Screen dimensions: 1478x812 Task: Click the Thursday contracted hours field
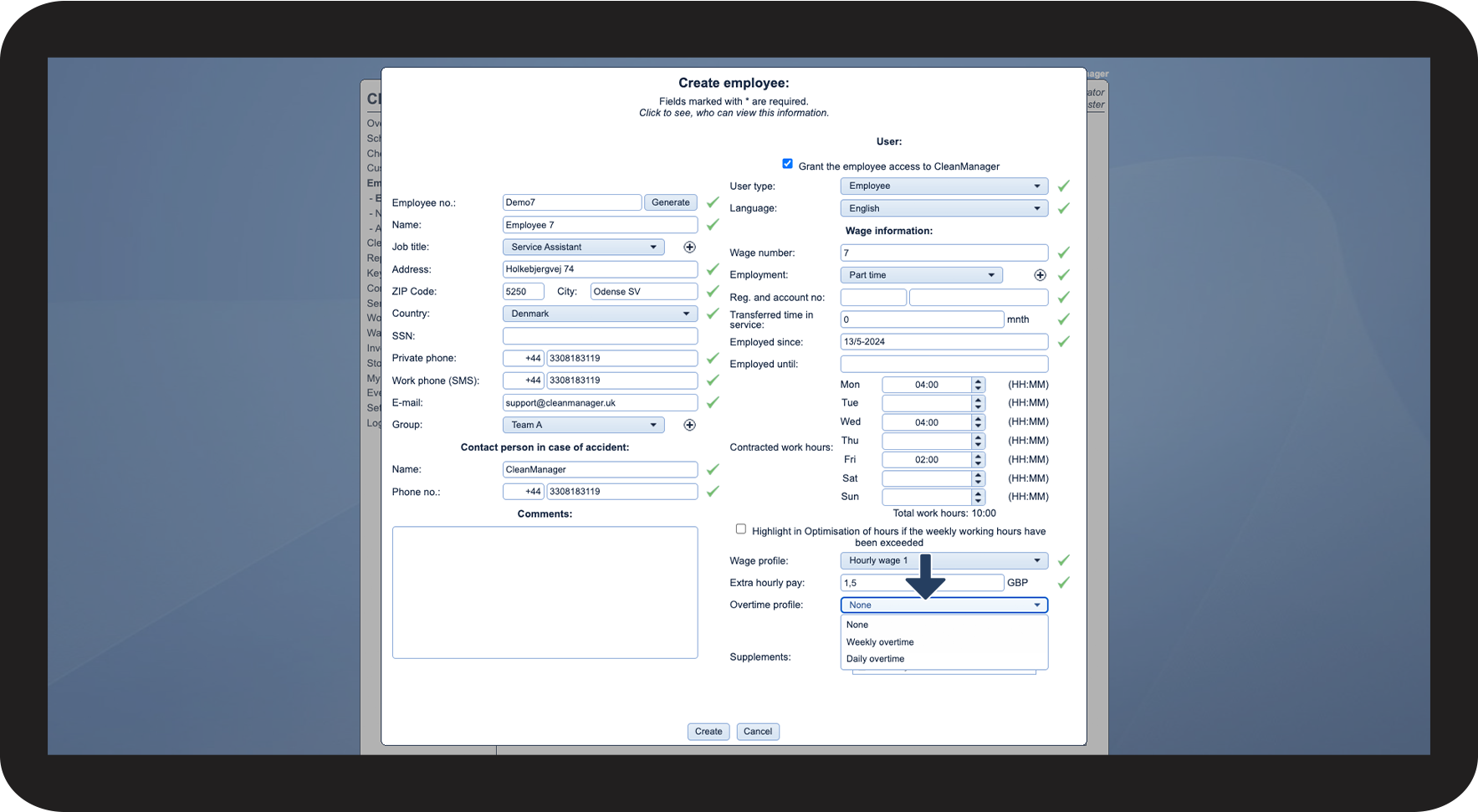point(927,441)
